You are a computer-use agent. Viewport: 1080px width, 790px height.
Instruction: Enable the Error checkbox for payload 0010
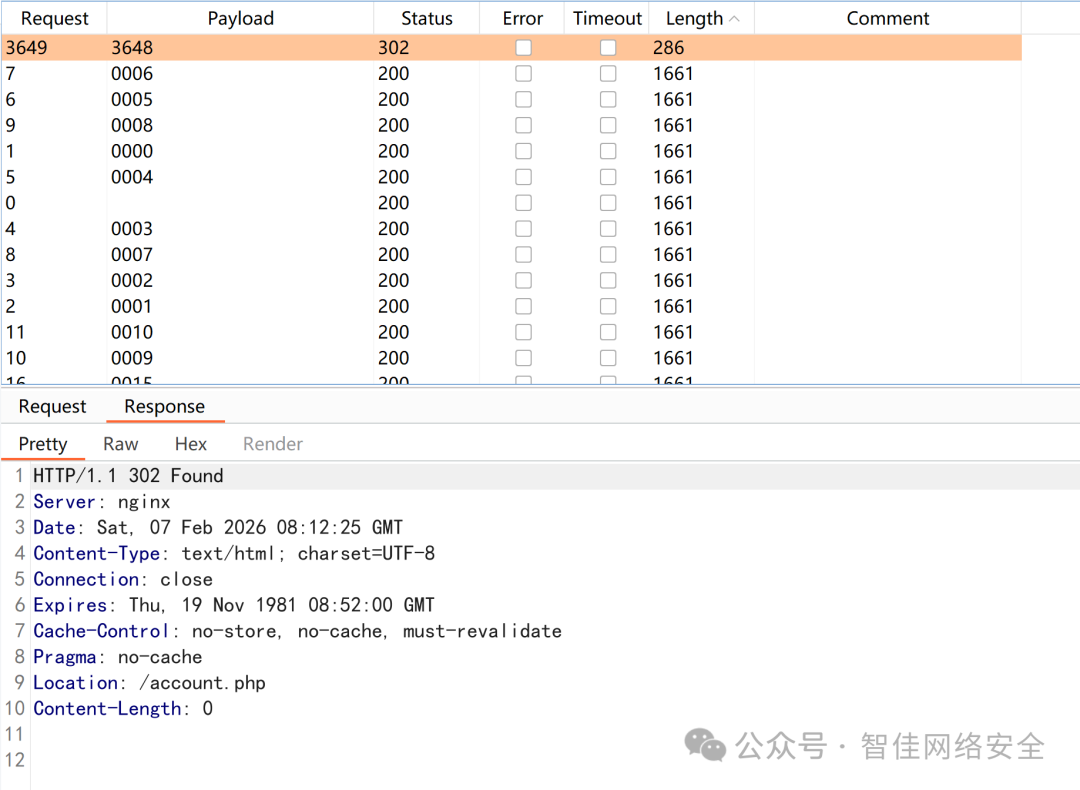click(523, 332)
